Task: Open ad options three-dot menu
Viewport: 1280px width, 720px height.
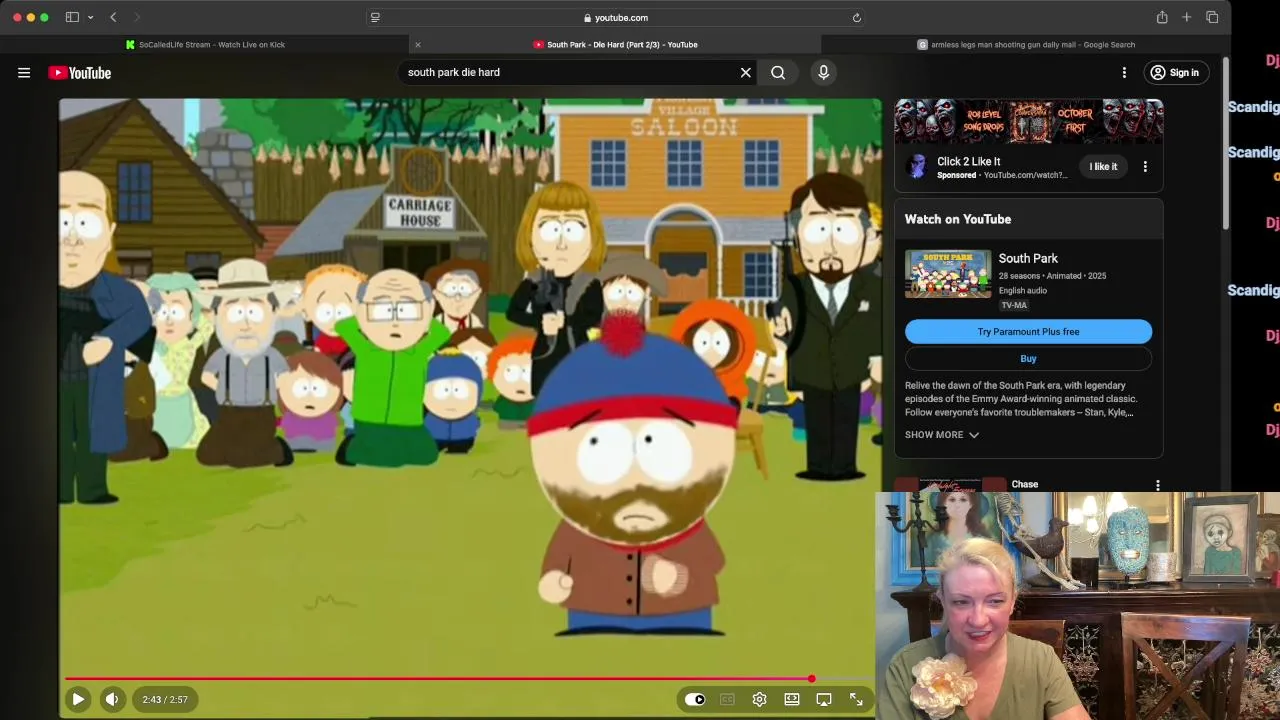Action: [x=1145, y=167]
